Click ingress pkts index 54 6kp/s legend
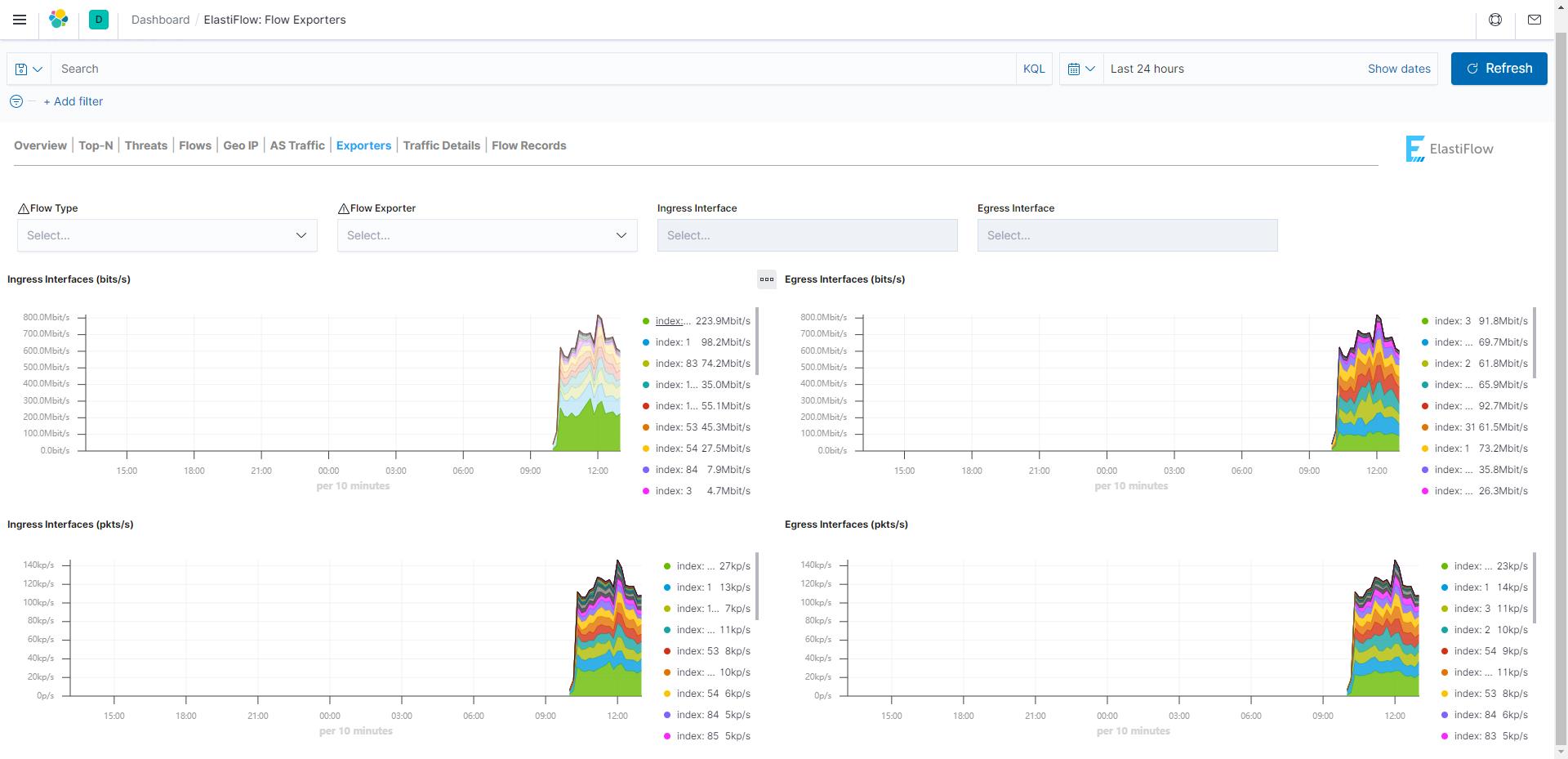Image resolution: width=1568 pixels, height=759 pixels. [707, 694]
